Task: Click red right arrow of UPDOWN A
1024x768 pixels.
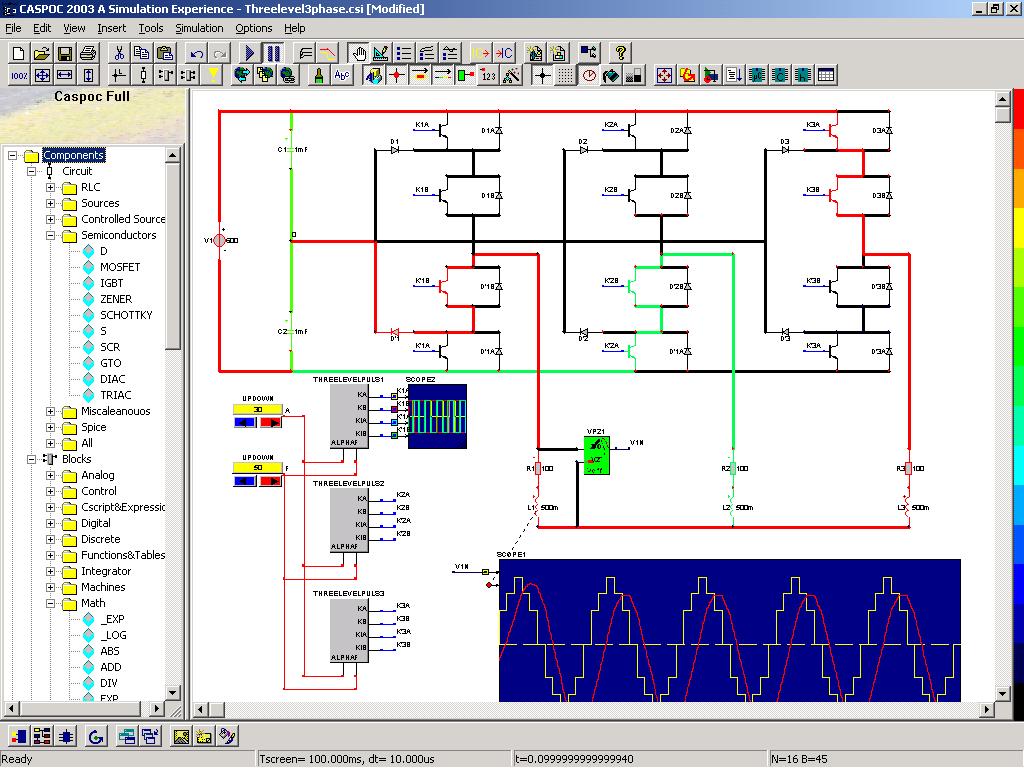Action: click(270, 423)
